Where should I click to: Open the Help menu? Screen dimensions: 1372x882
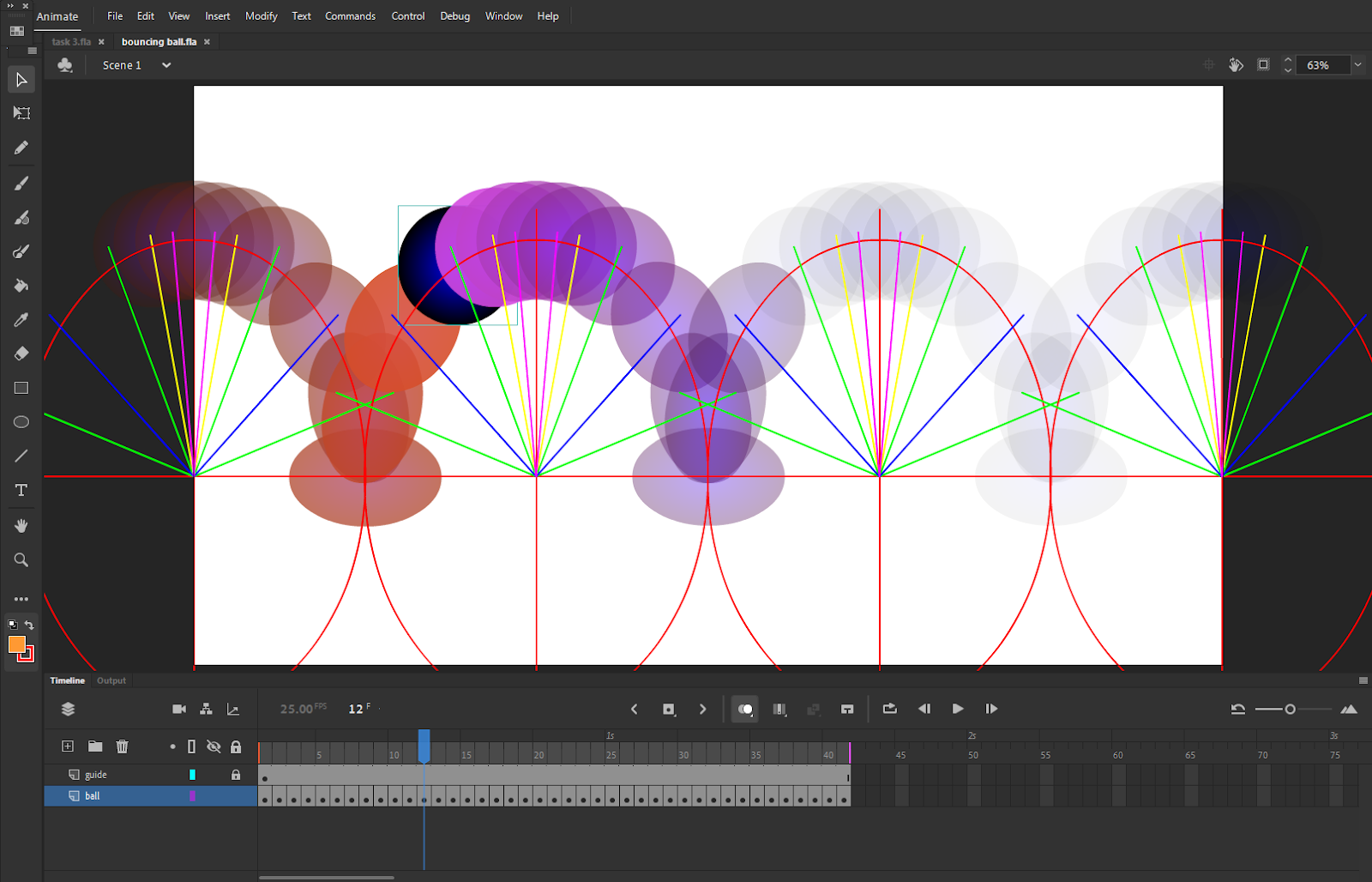[548, 16]
